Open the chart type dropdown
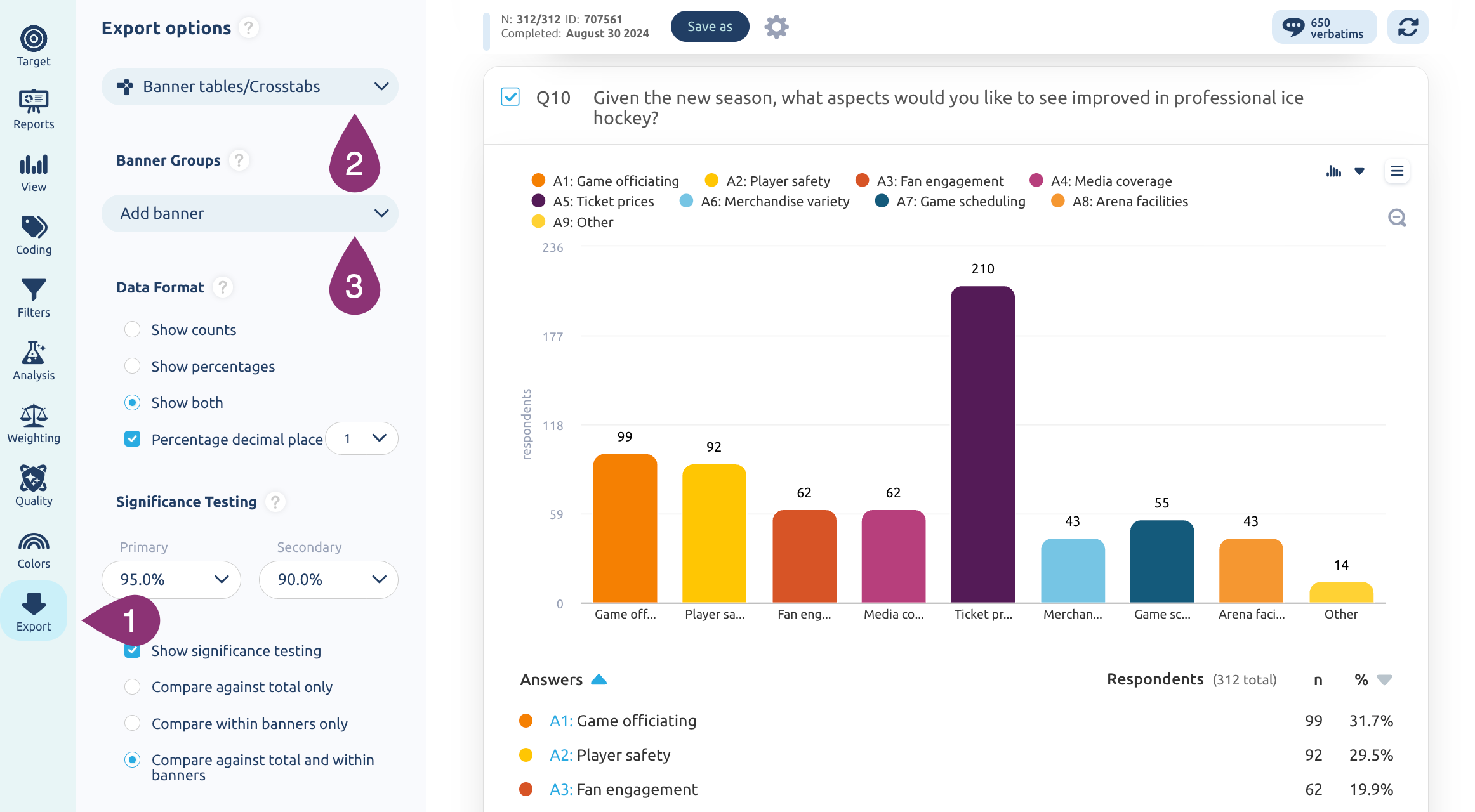Image resolution: width=1475 pixels, height=812 pixels. (x=1346, y=171)
